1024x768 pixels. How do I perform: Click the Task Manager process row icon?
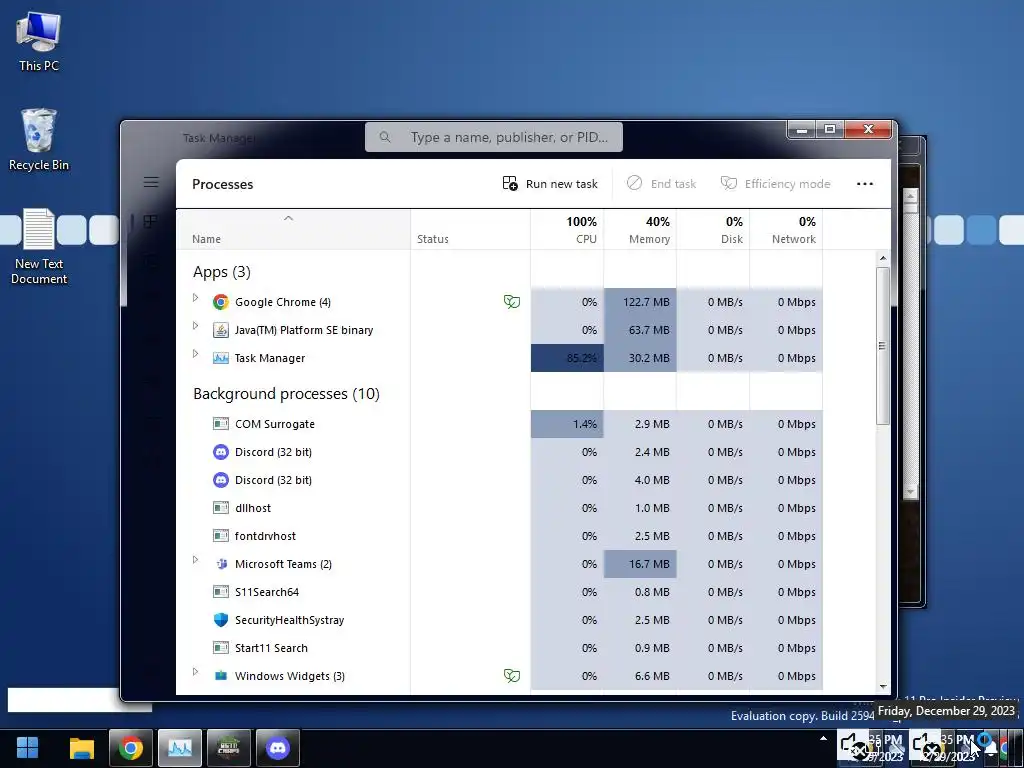pyautogui.click(x=221, y=358)
